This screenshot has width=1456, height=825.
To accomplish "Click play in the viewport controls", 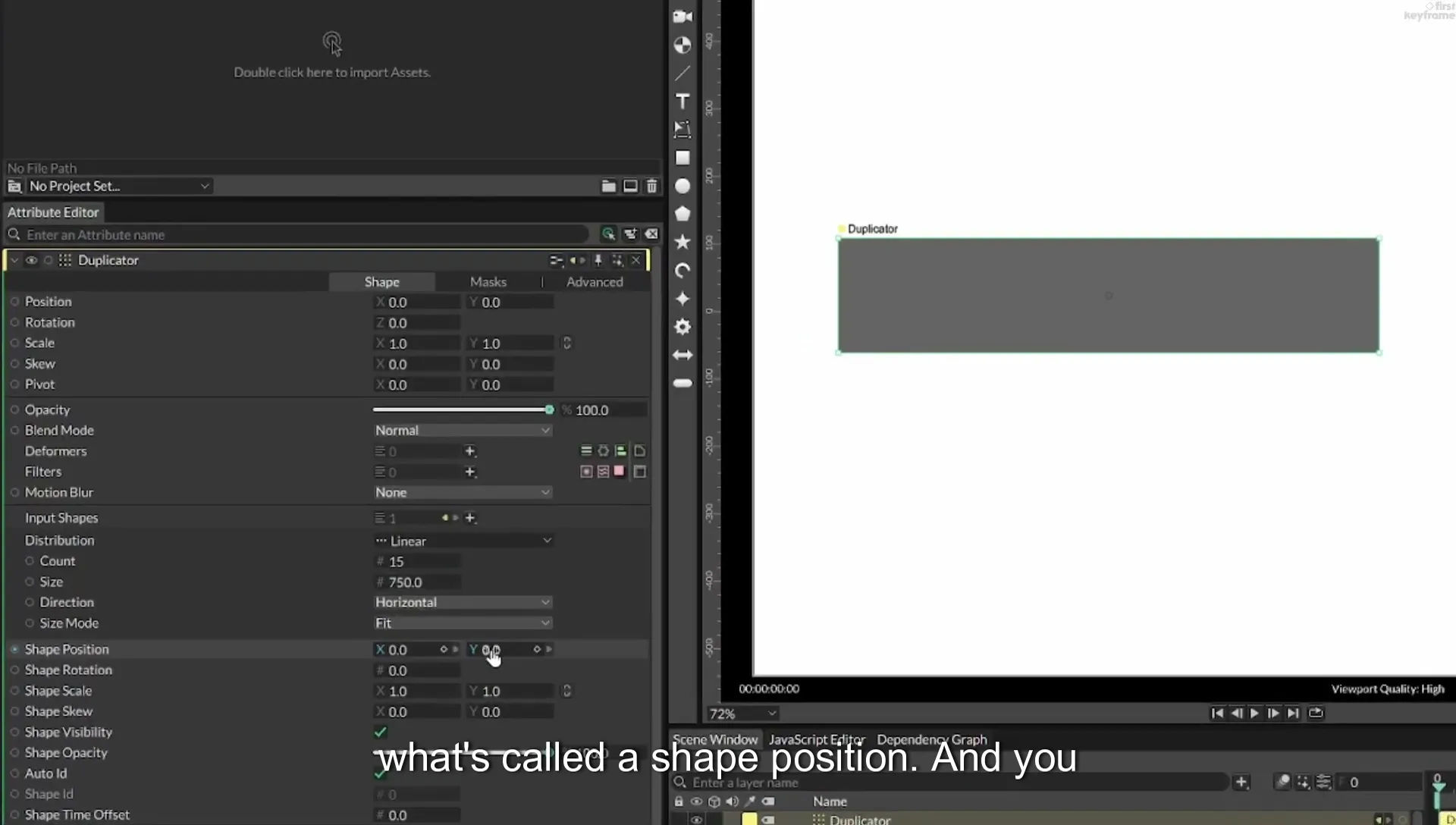I will pos(1254,713).
